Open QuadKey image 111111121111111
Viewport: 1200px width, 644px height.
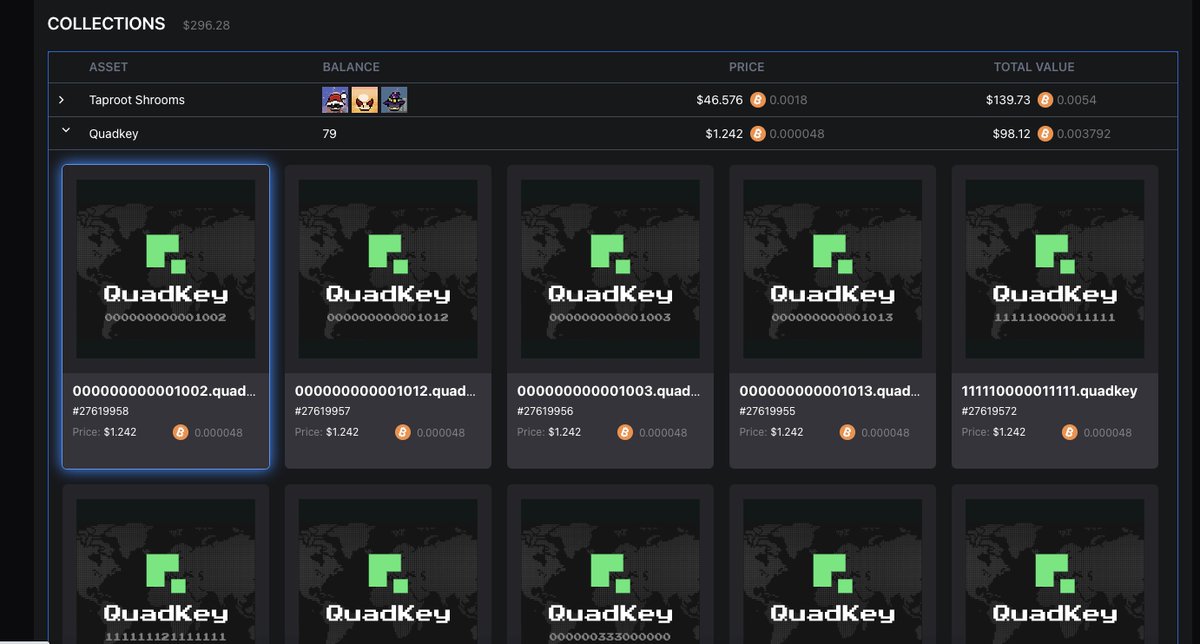click(166, 572)
